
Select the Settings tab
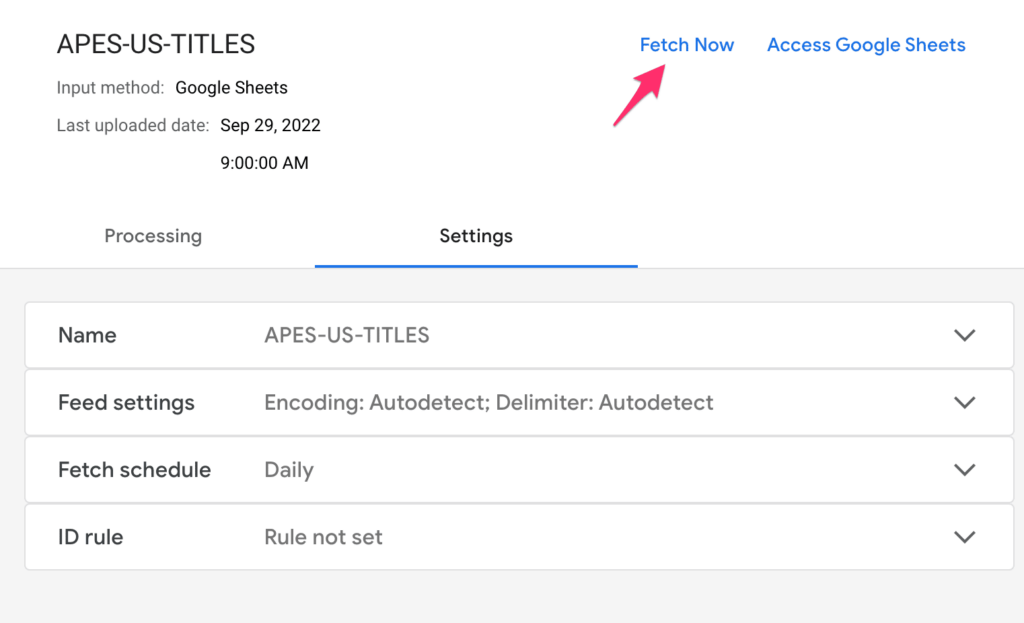click(x=476, y=236)
